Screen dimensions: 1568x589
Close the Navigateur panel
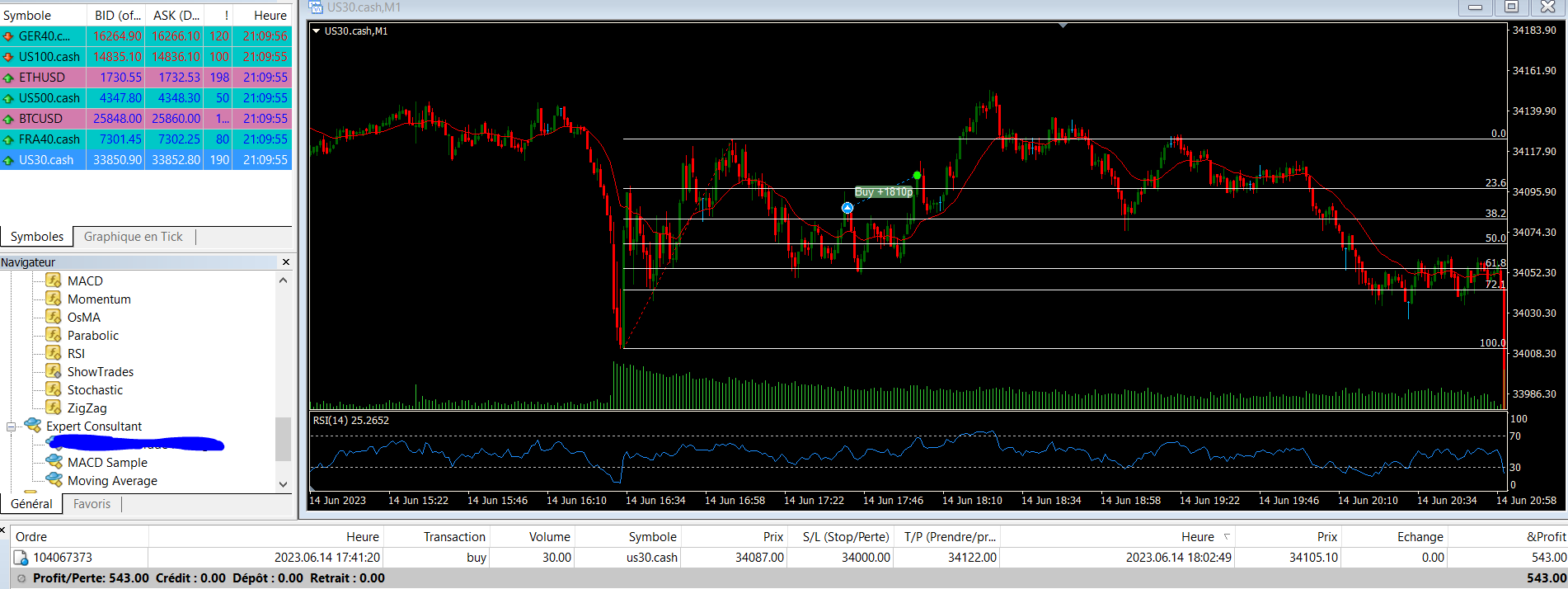[286, 262]
